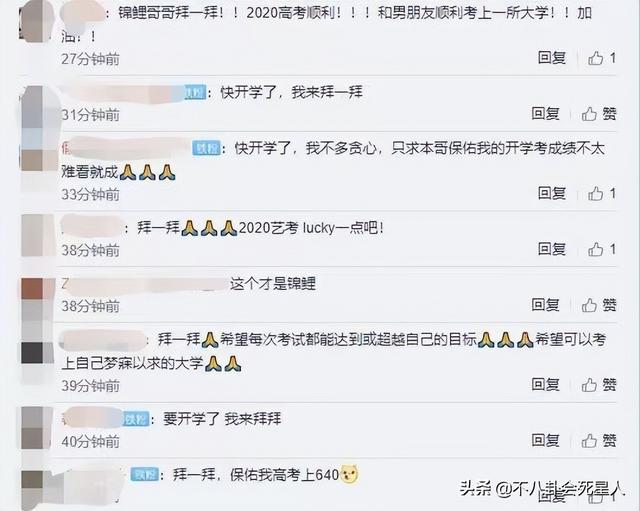Click 回复 for 这个才是锦鲤 comment

coord(545,304)
